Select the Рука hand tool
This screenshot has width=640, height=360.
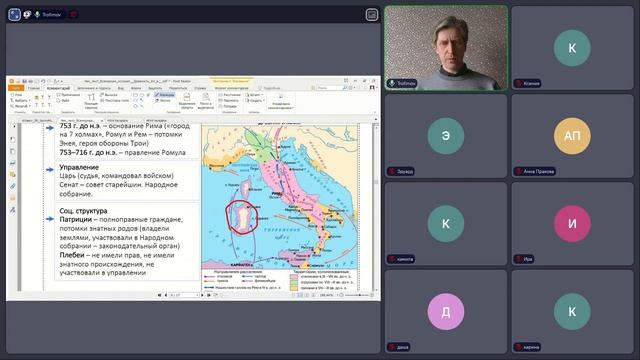(x=16, y=95)
